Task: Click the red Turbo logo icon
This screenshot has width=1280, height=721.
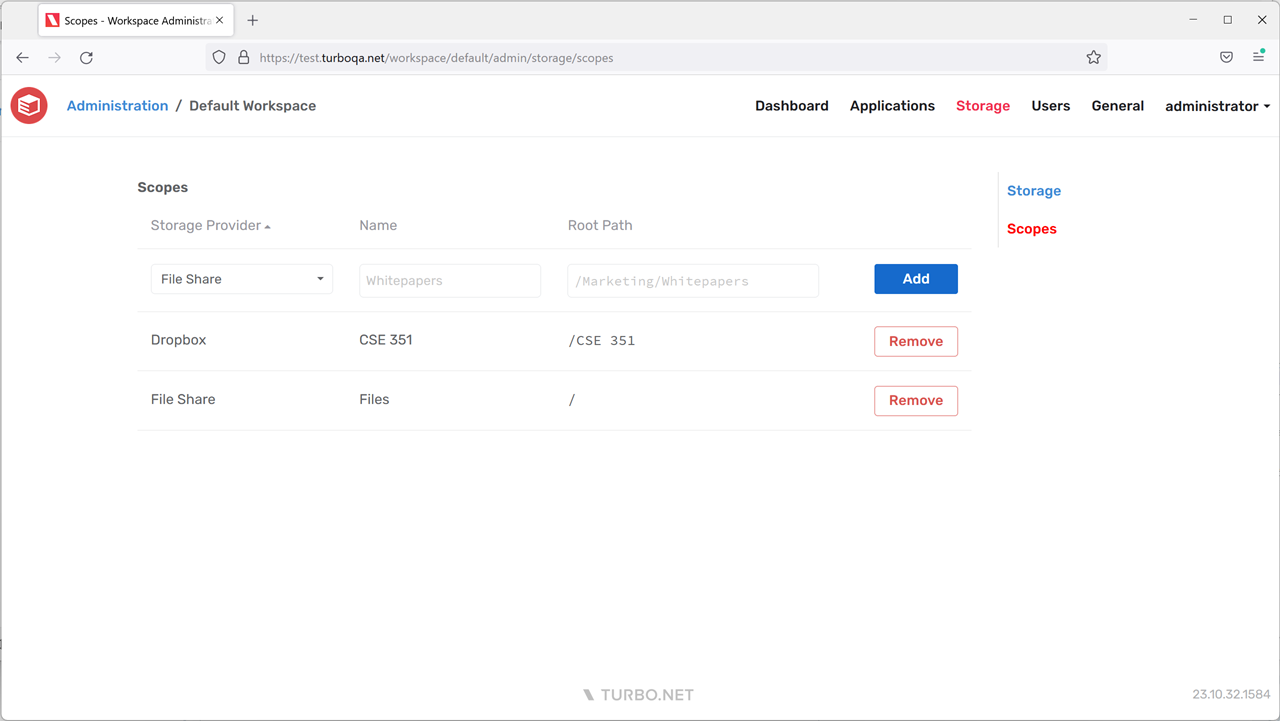Action: (x=29, y=106)
